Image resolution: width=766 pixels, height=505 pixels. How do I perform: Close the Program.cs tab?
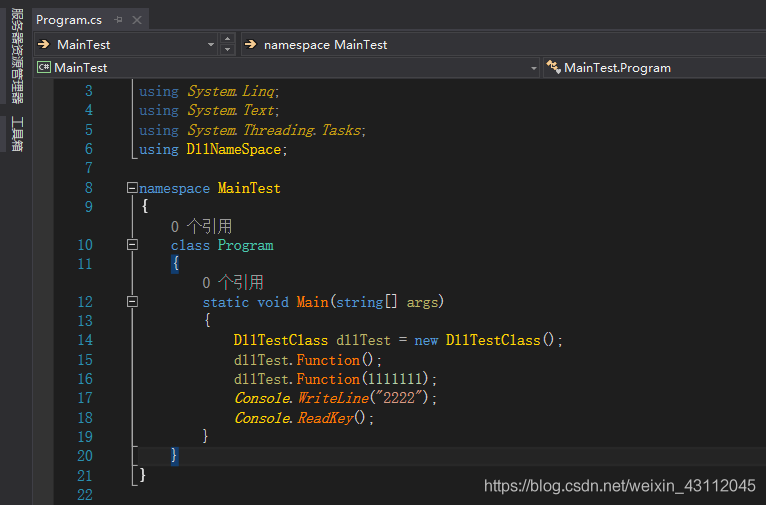137,20
